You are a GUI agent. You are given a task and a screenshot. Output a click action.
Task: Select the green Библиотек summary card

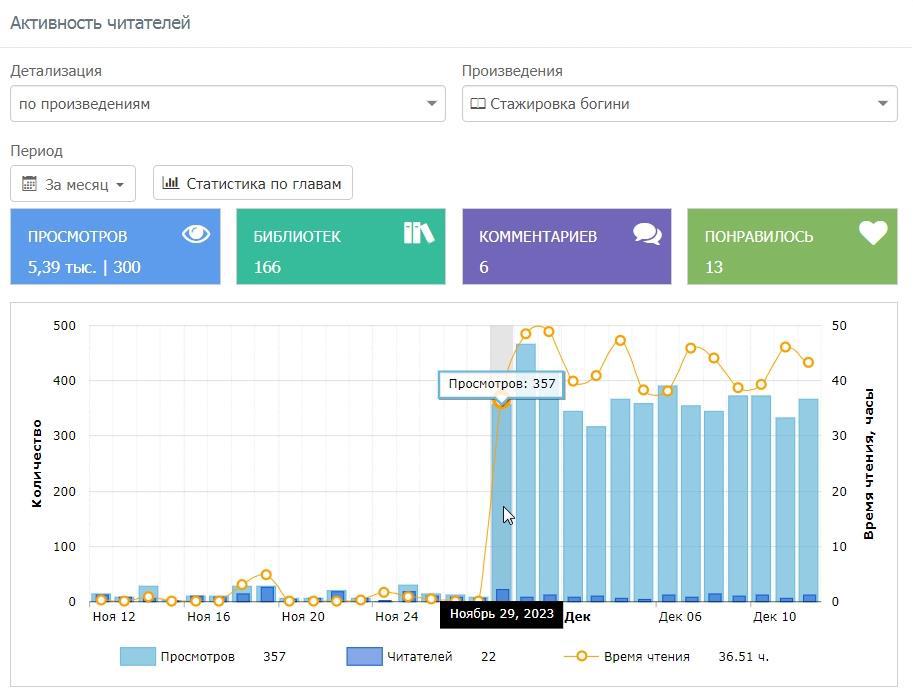click(340, 247)
